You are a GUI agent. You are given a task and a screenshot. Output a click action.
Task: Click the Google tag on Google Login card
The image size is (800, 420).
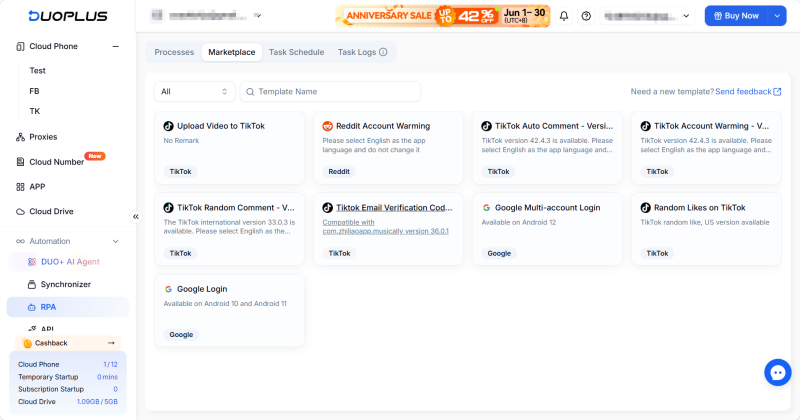[181, 335]
